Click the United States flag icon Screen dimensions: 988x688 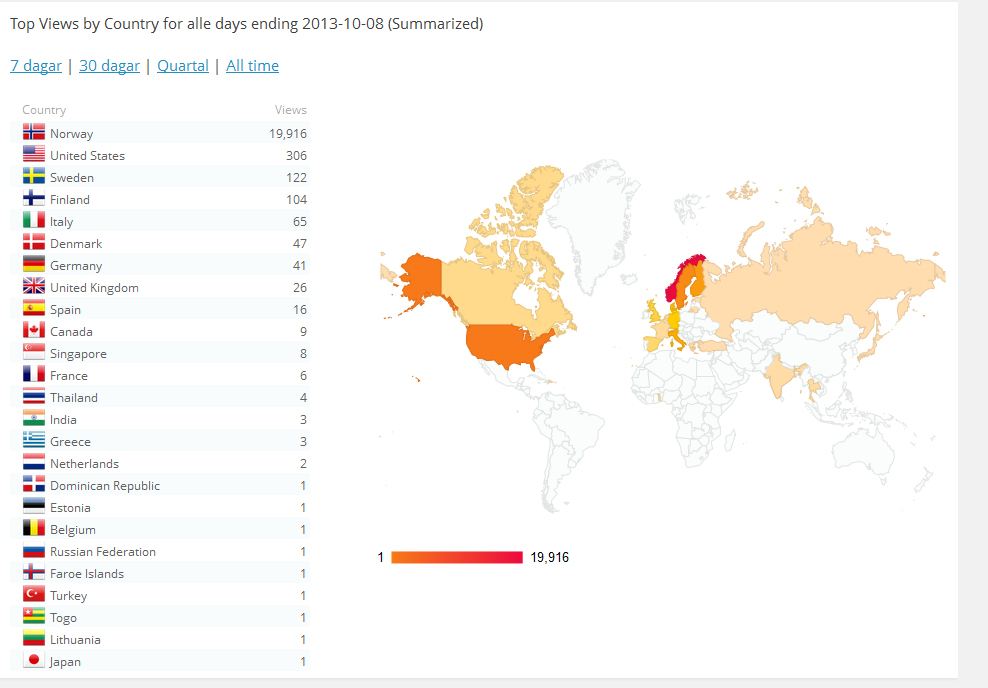(34, 154)
